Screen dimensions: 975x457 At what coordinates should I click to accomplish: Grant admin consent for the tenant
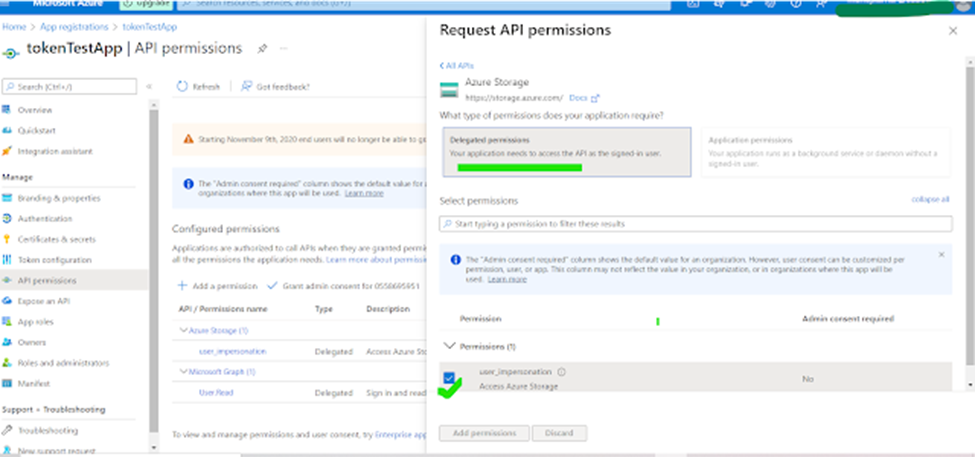(344, 286)
